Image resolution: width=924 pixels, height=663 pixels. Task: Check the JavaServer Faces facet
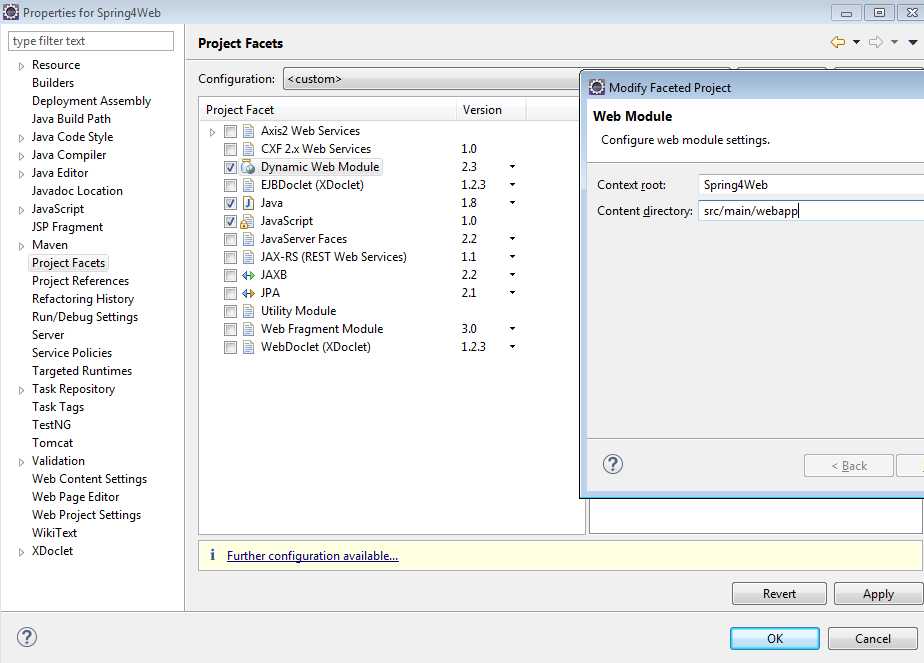pos(230,239)
